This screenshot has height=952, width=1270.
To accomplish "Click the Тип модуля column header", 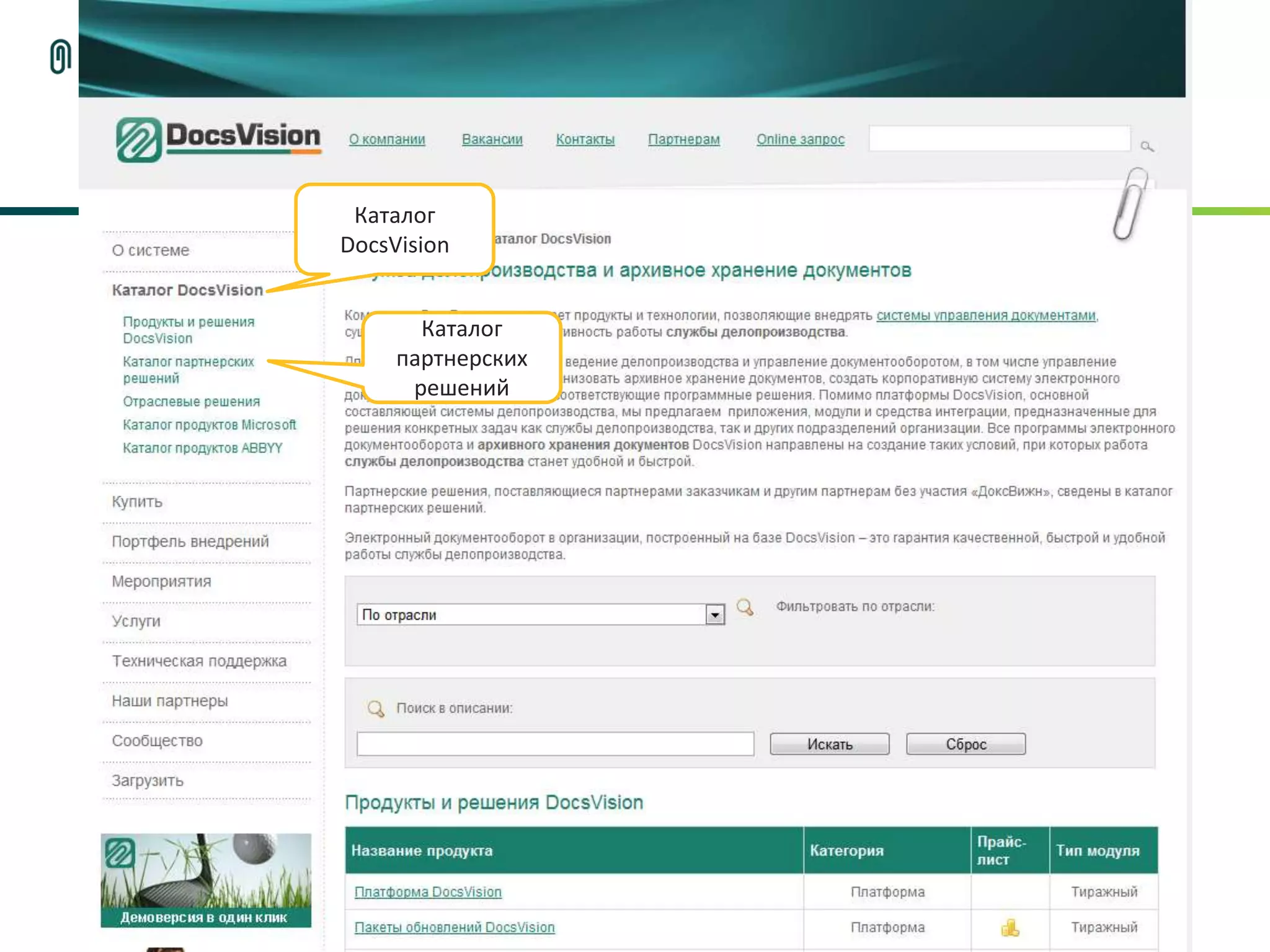I will tap(1104, 850).
